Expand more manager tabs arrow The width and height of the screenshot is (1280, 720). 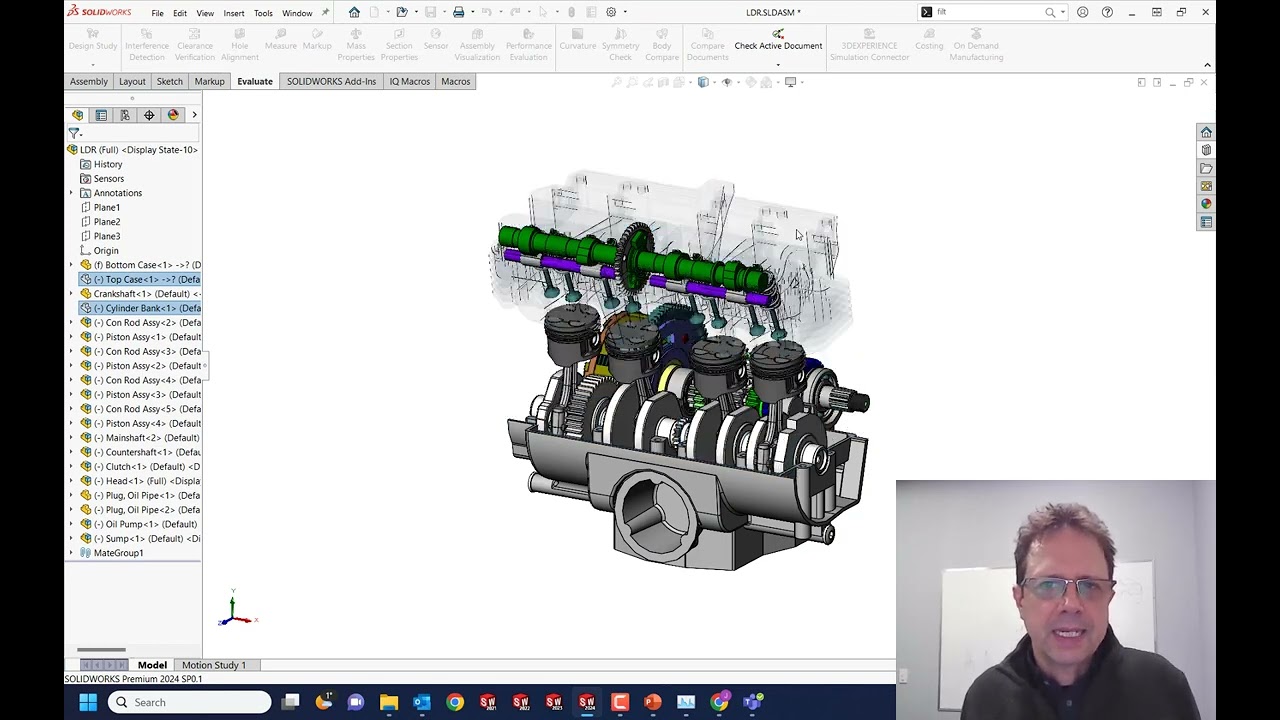tap(194, 115)
